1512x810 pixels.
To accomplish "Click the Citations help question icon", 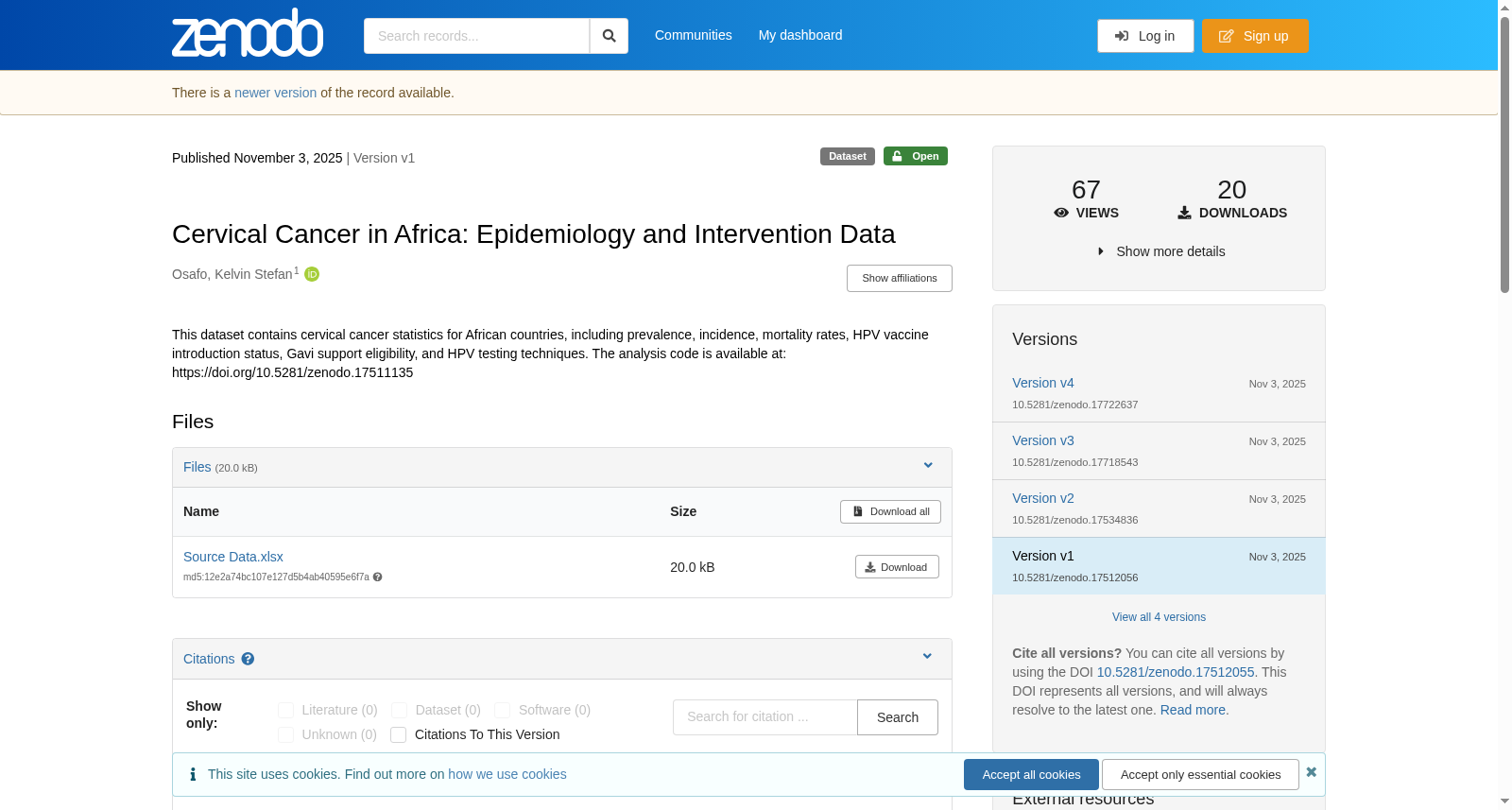I will (248, 659).
